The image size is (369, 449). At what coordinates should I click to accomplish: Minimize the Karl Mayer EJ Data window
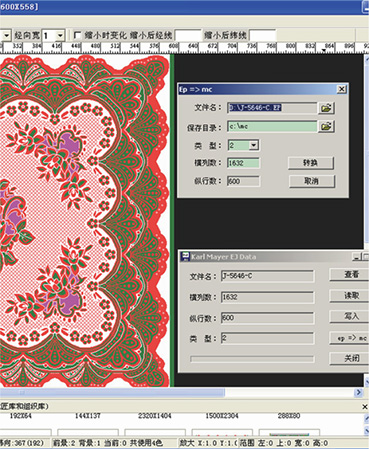[x=357, y=257]
